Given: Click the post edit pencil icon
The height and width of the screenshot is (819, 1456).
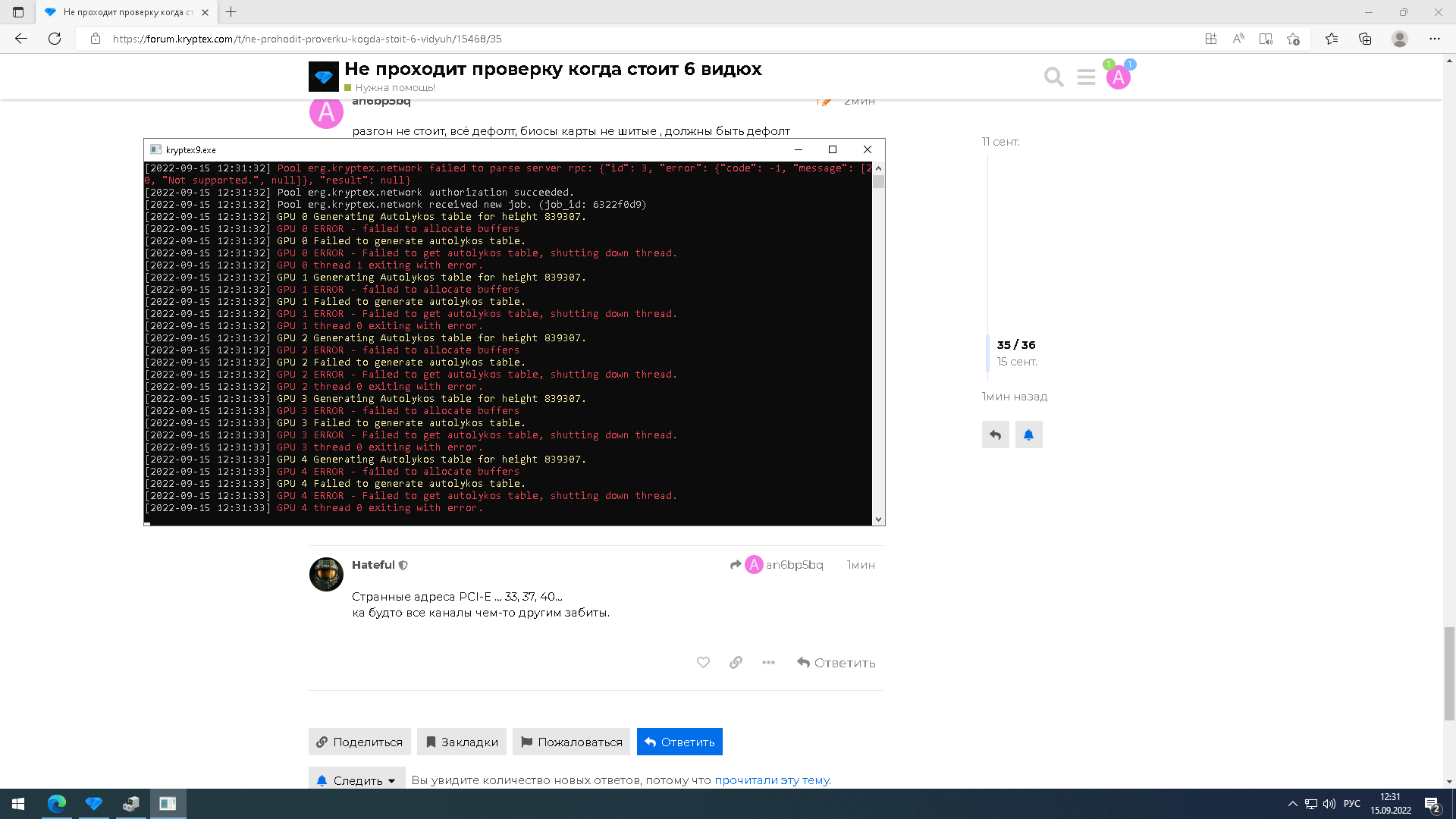Looking at the screenshot, I should 824,102.
